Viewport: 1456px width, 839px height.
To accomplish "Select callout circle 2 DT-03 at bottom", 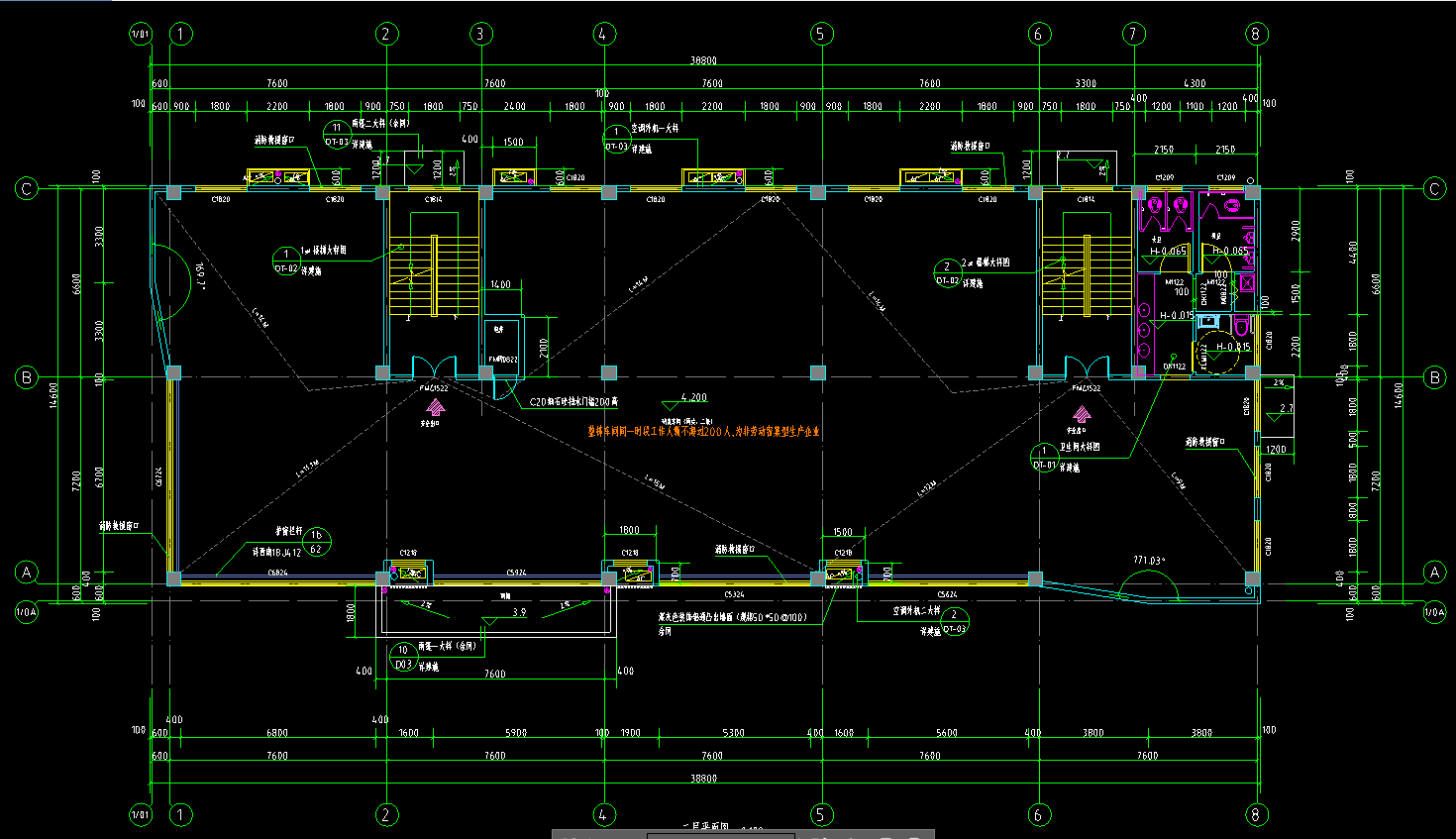I will 954,621.
